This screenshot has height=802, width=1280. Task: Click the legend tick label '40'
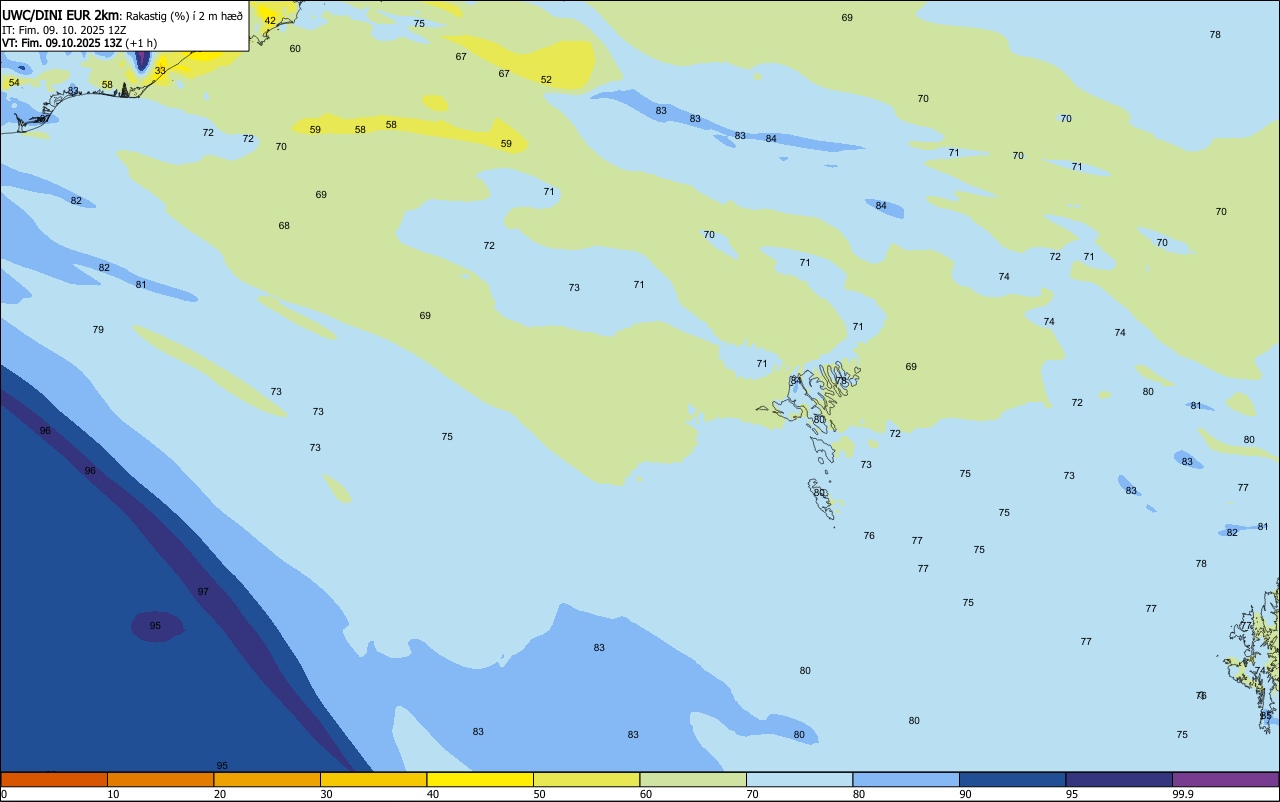(x=433, y=794)
